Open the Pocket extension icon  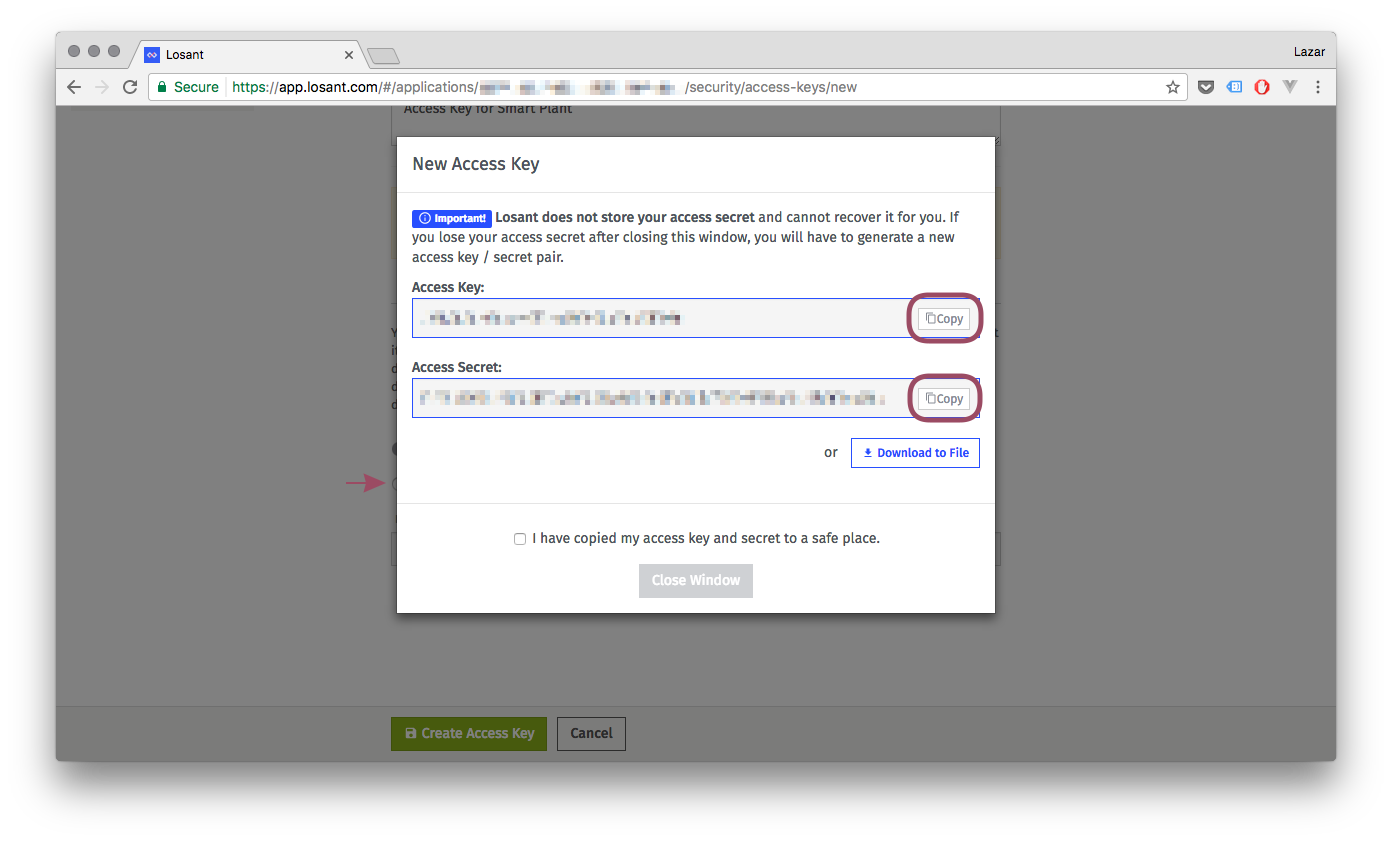[1206, 87]
